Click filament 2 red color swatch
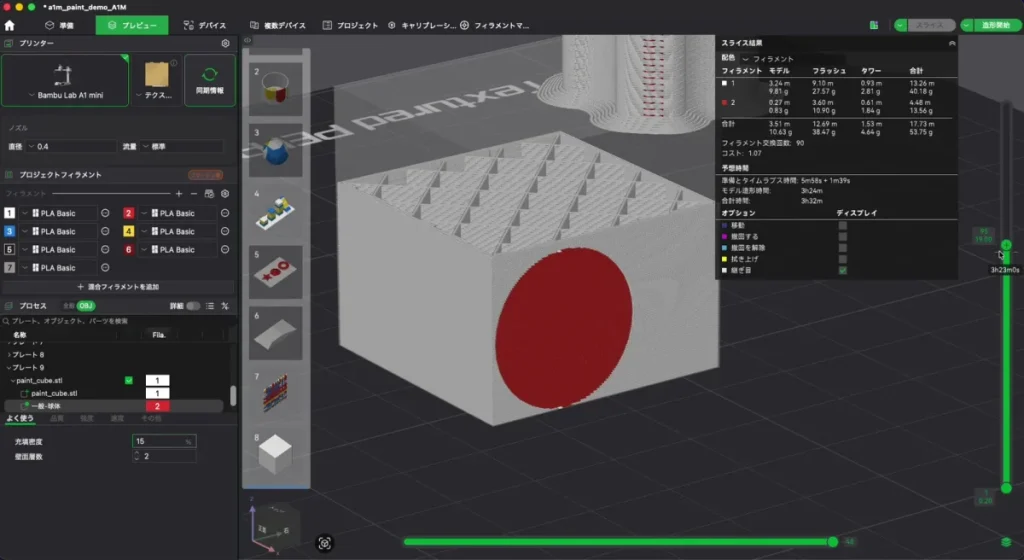Screen dimensions: 1024x560 (129, 213)
